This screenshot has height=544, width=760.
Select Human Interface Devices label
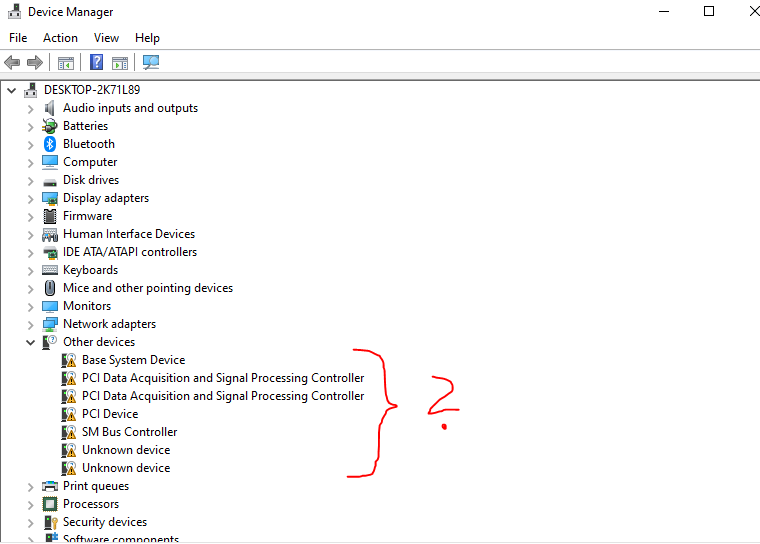pos(129,234)
